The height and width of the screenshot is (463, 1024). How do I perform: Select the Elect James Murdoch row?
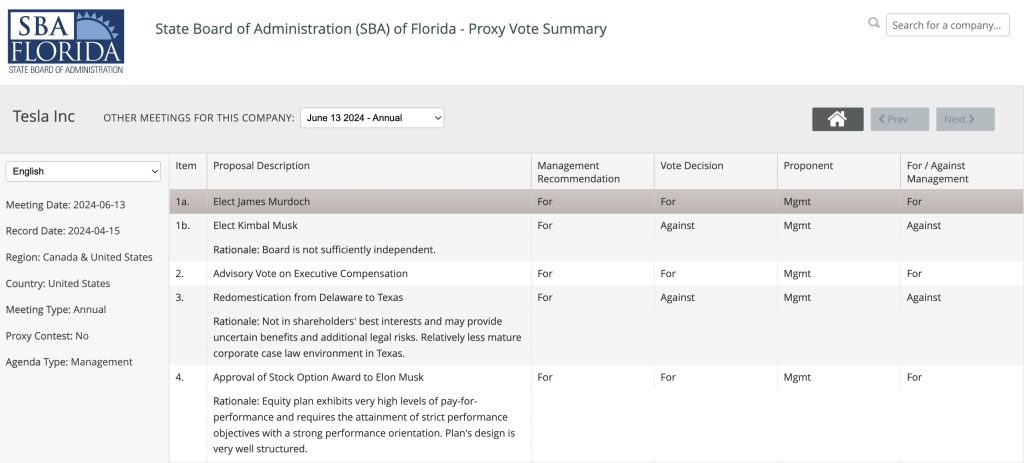pyautogui.click(x=596, y=202)
